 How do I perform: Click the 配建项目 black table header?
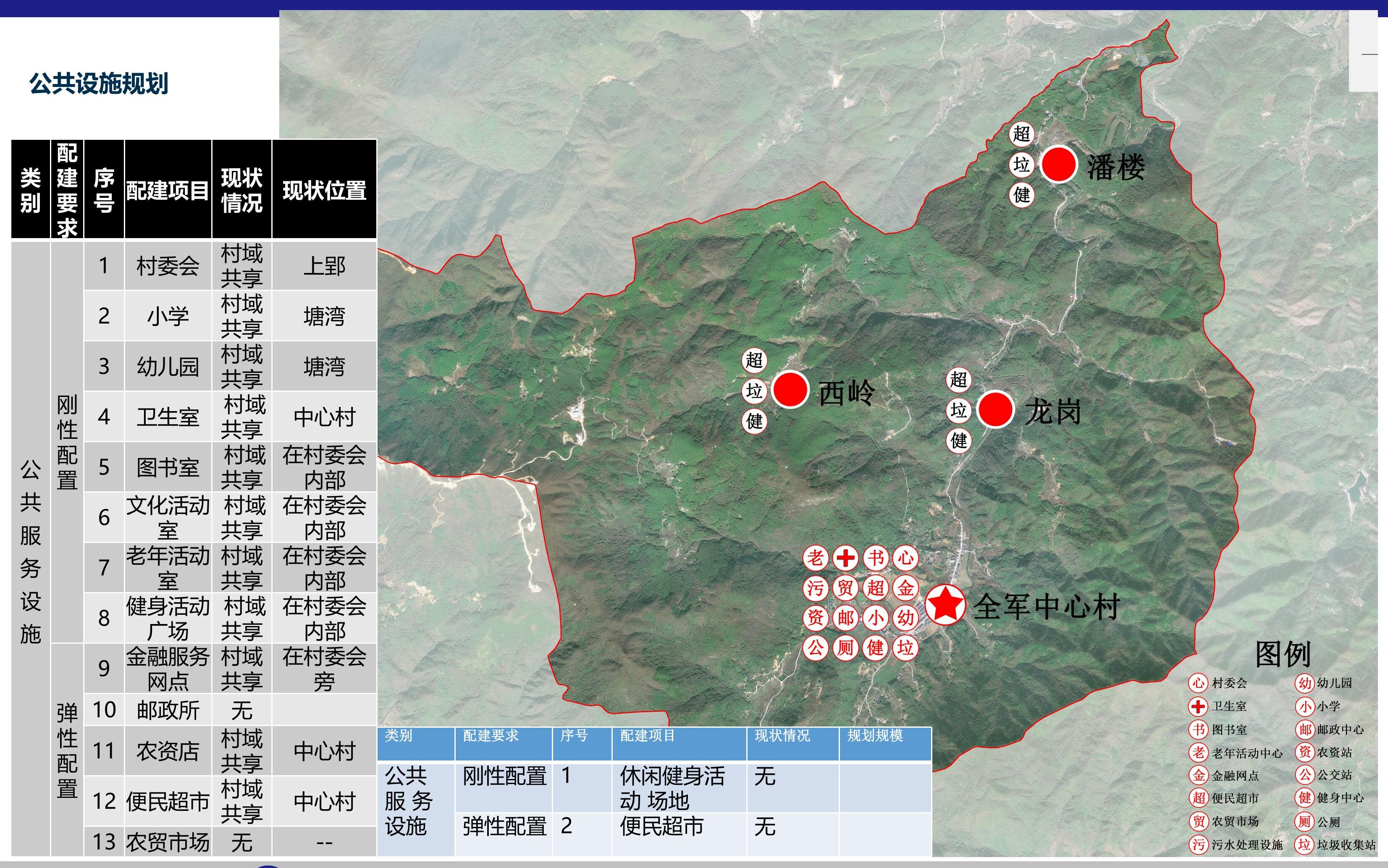pyautogui.click(x=168, y=190)
